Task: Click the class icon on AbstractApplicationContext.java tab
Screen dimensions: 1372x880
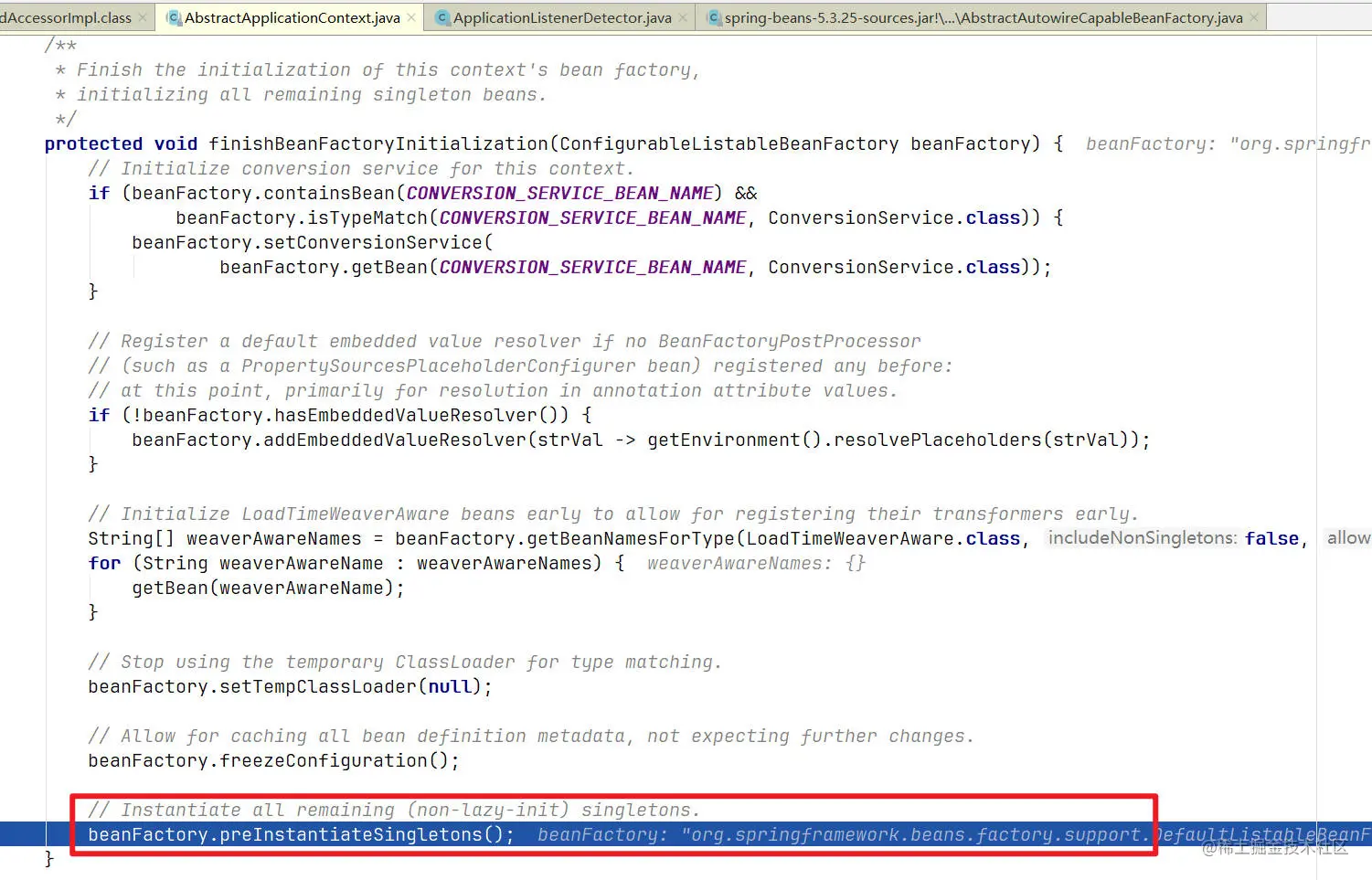Action: [173, 18]
